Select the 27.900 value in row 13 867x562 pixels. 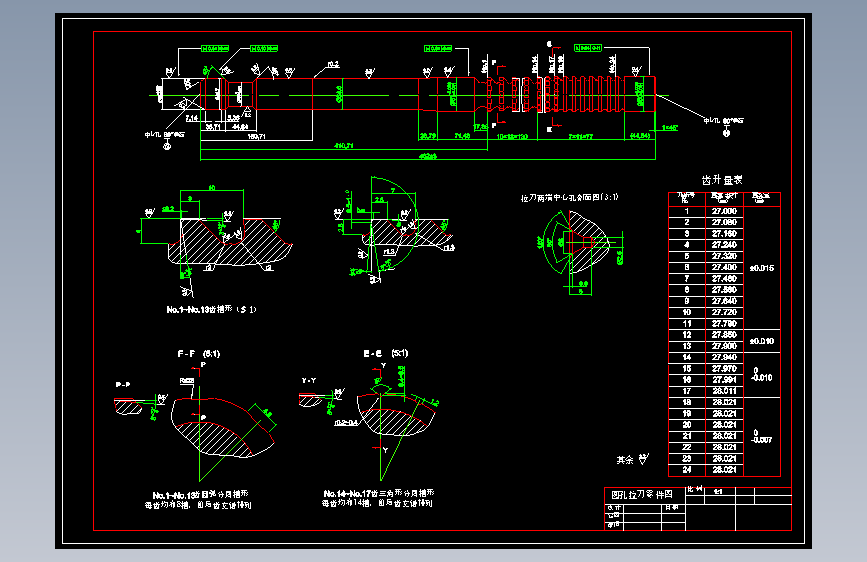coord(724,346)
